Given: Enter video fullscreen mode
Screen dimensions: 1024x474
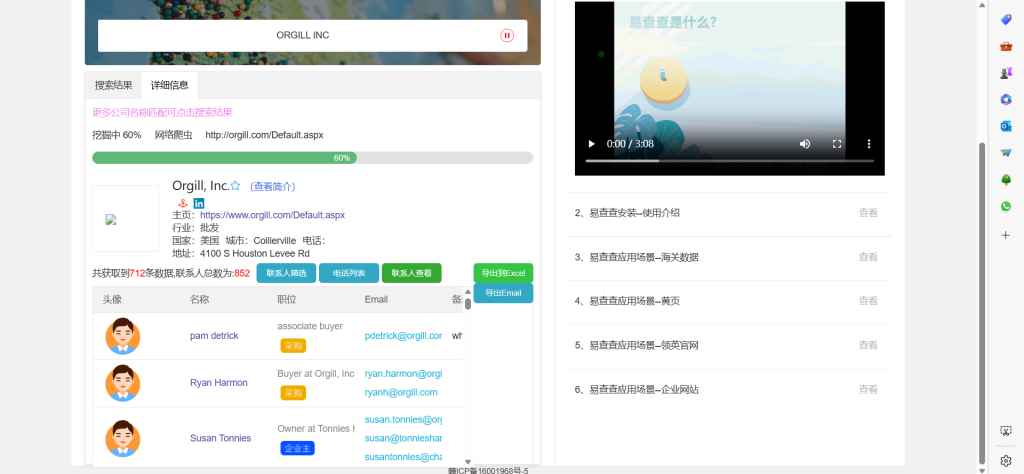Looking at the screenshot, I should coord(837,144).
